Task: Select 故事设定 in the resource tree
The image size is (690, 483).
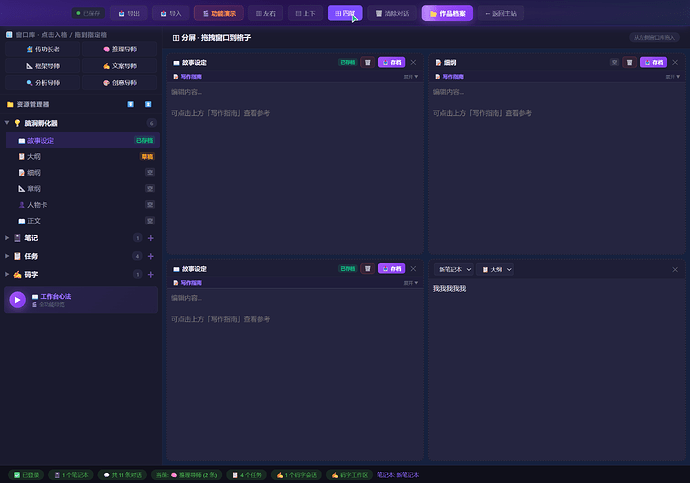Action: [x=83, y=140]
